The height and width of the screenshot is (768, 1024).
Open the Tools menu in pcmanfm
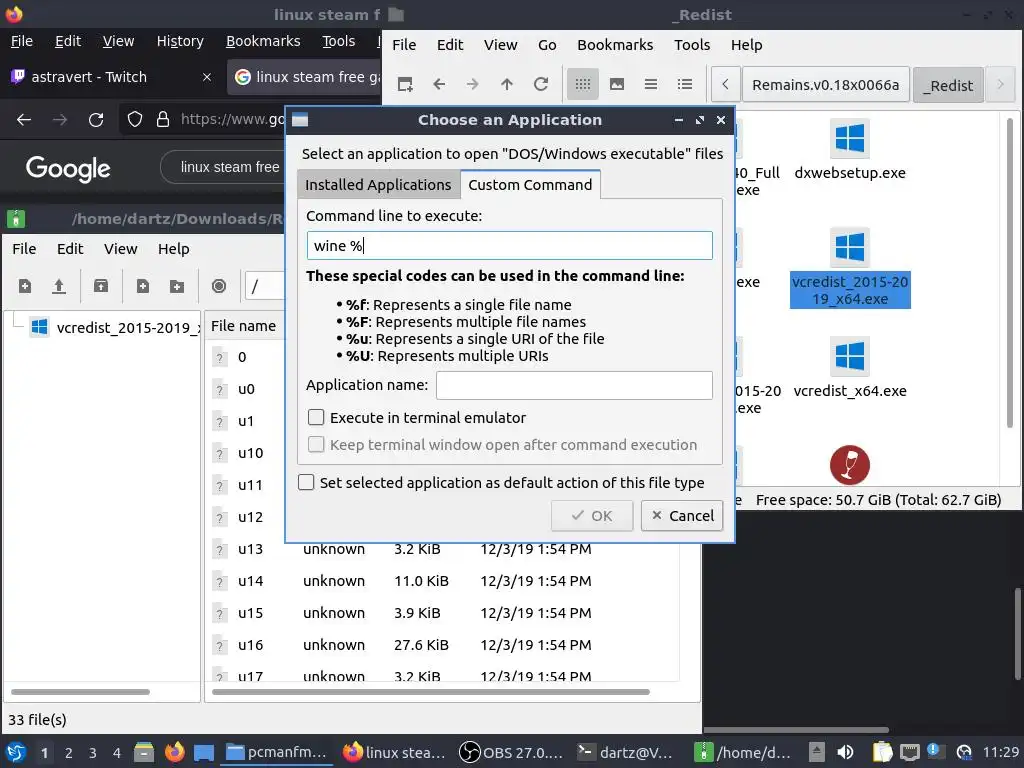692,45
